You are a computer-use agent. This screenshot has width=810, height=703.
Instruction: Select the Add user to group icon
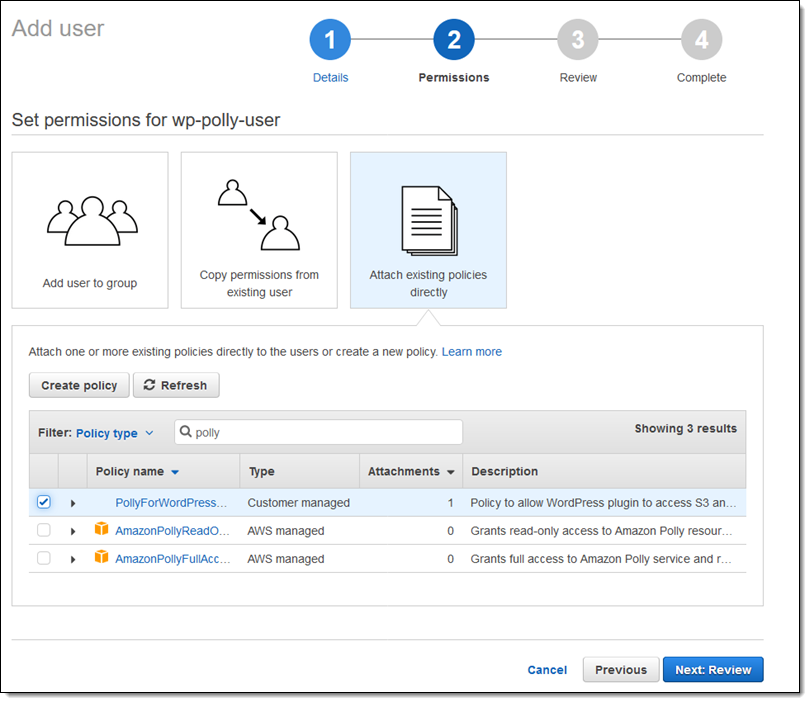click(x=90, y=221)
